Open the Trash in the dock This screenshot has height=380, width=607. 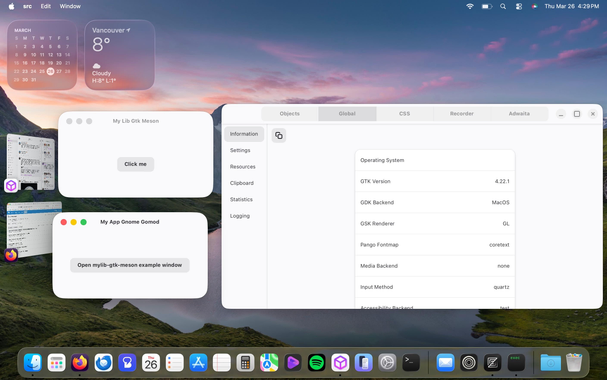[x=574, y=363]
